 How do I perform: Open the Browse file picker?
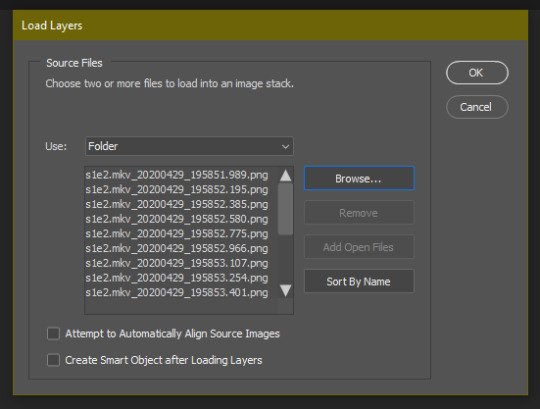[359, 178]
